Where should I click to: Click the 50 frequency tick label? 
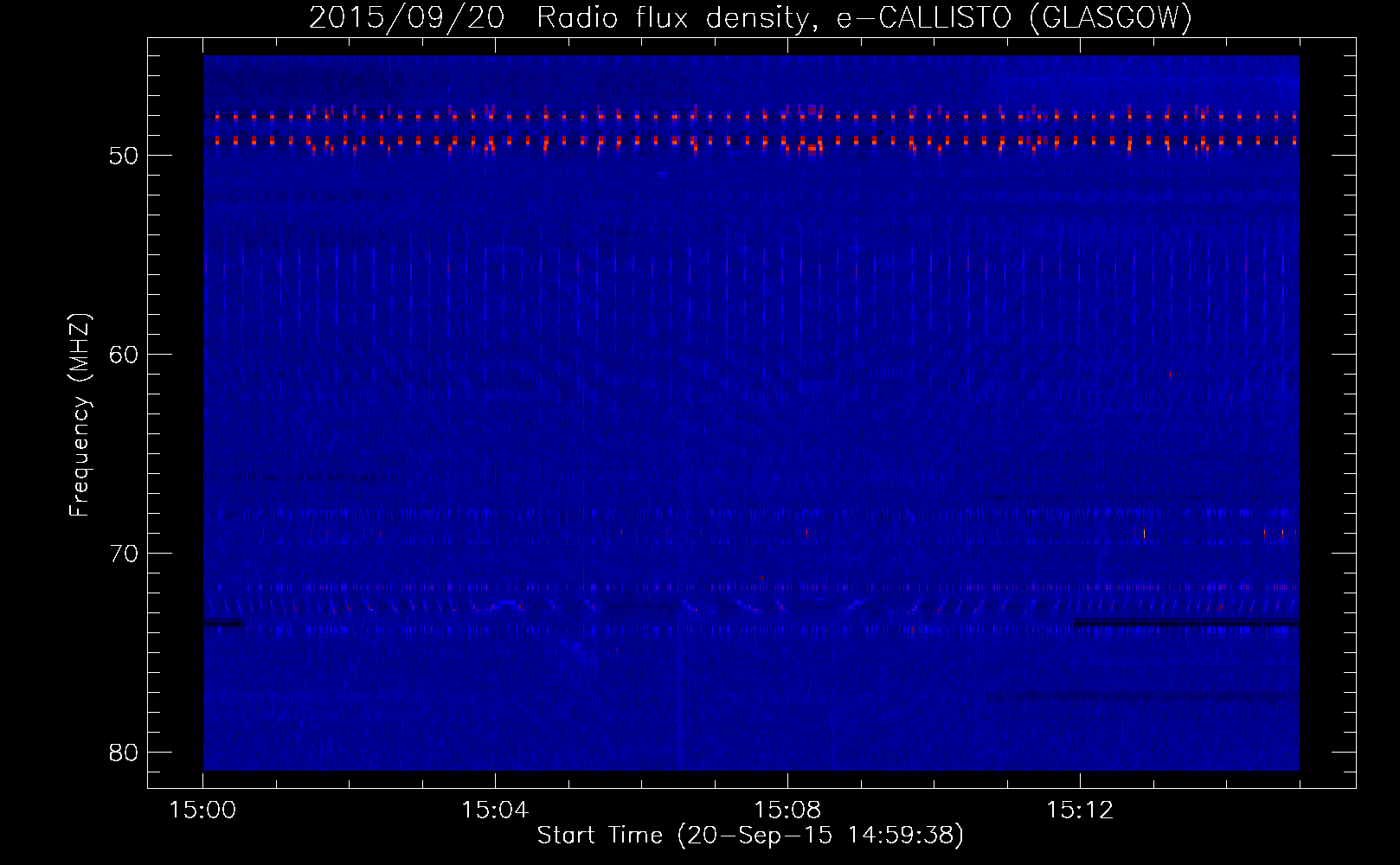[x=124, y=156]
